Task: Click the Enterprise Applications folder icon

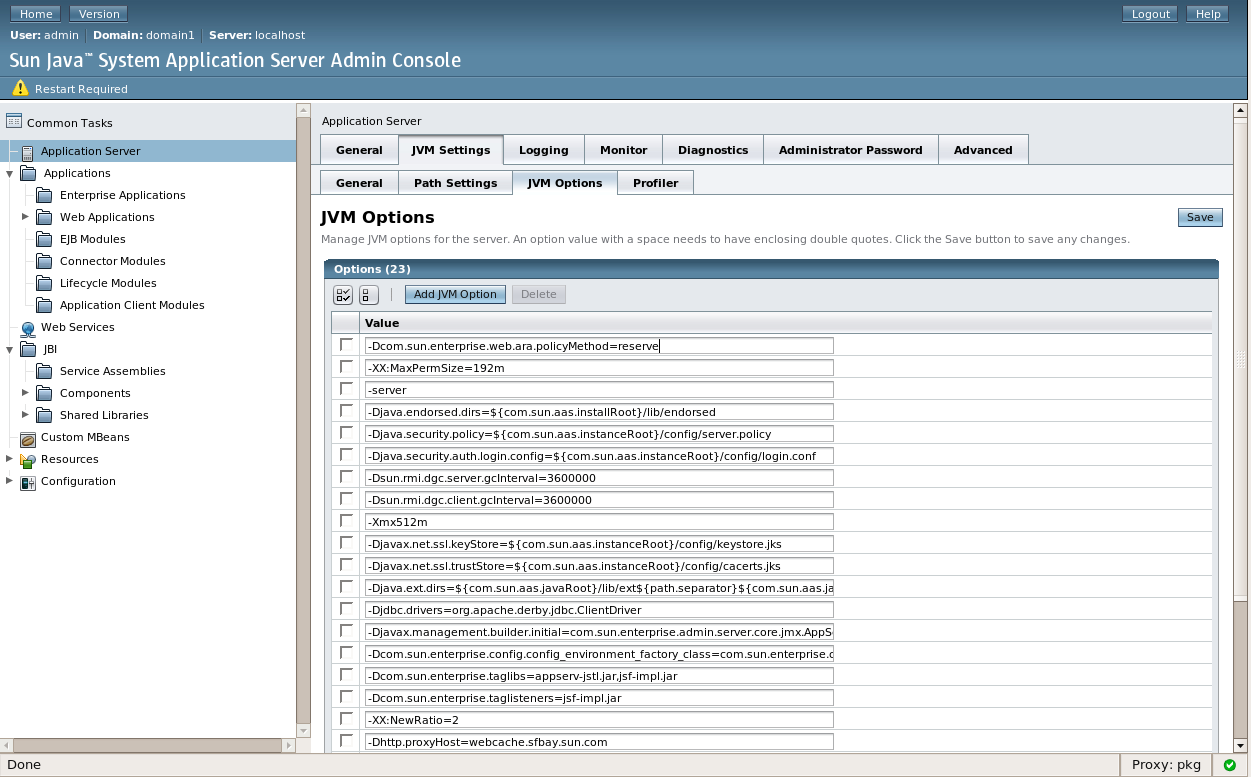Action: point(44,195)
